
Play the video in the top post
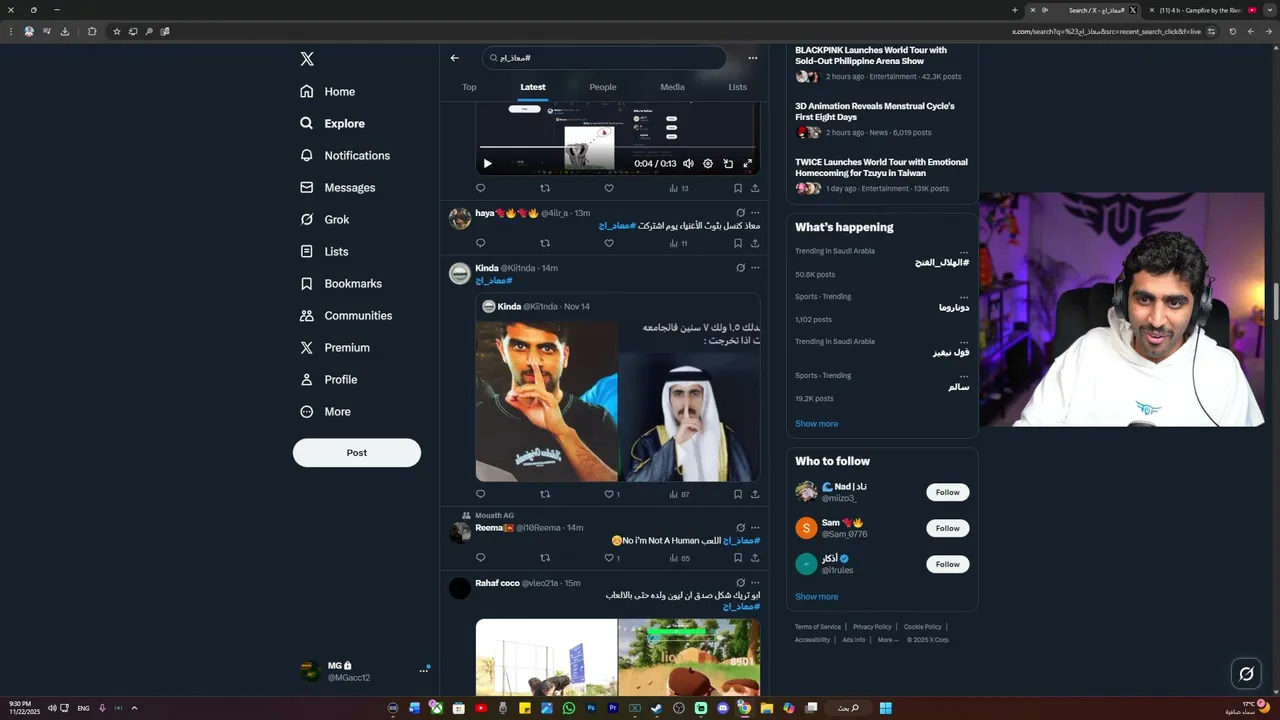coord(487,163)
